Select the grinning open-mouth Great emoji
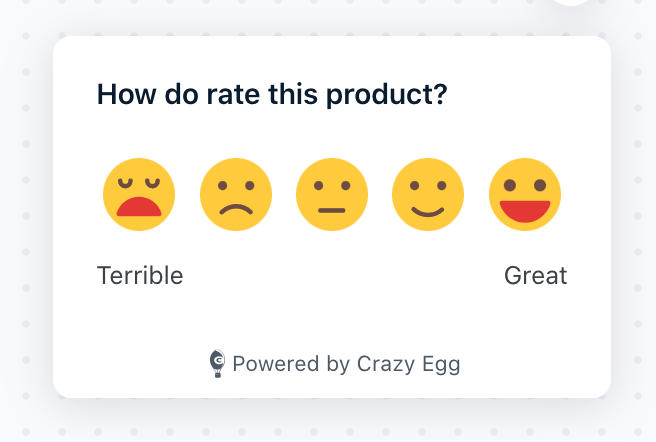This screenshot has height=442, width=656. click(525, 194)
